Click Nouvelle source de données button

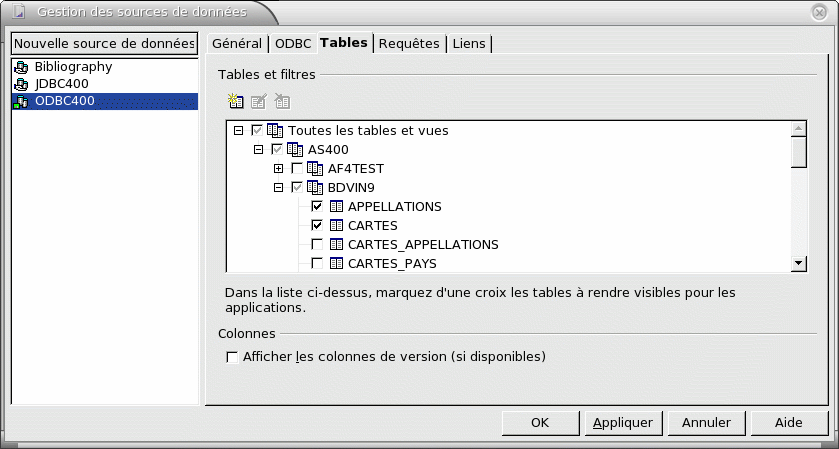point(105,43)
